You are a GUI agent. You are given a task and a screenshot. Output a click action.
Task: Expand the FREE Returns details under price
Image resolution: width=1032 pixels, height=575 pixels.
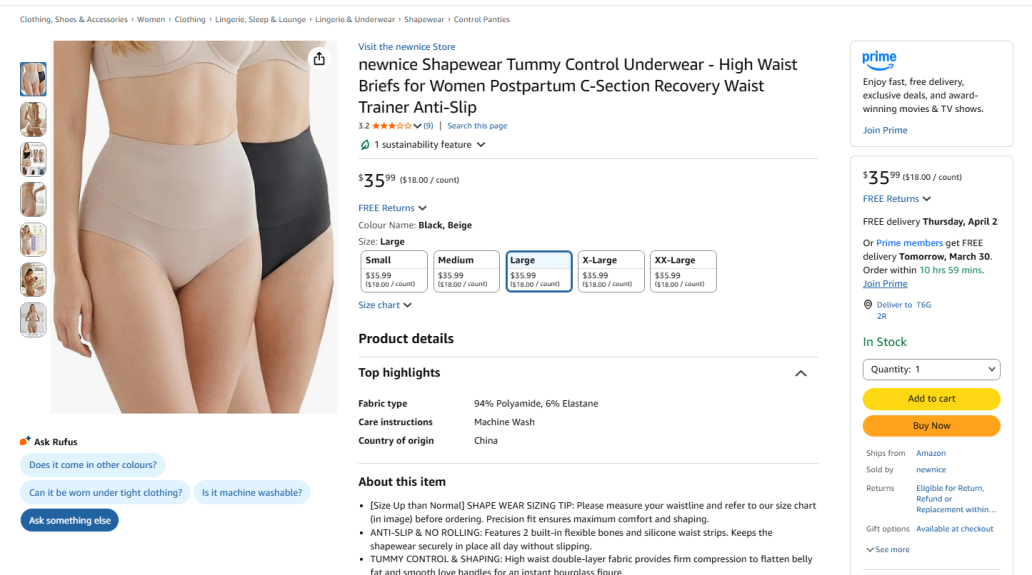392,208
